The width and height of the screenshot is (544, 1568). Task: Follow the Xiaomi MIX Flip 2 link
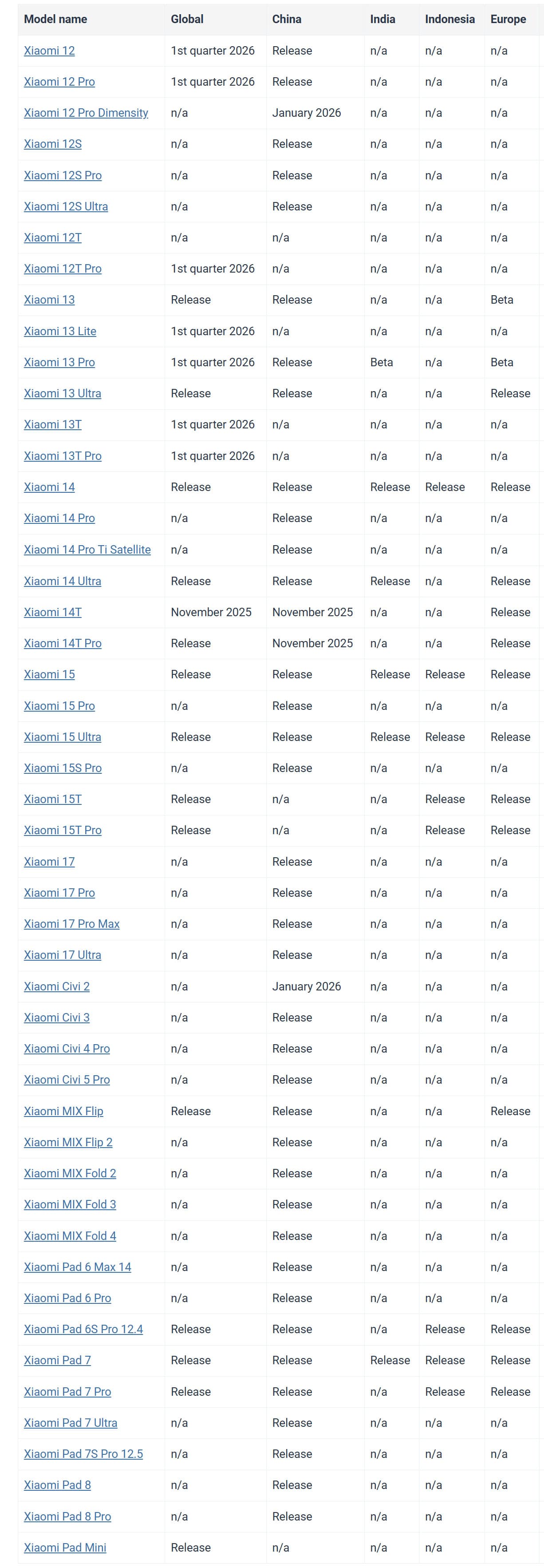[x=67, y=1143]
